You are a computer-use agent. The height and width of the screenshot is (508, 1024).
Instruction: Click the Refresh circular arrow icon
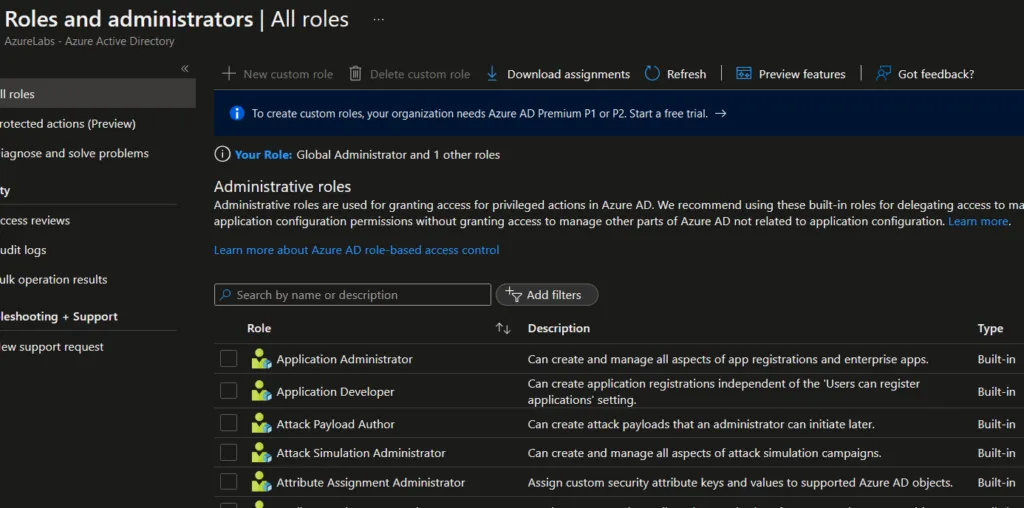tap(652, 74)
